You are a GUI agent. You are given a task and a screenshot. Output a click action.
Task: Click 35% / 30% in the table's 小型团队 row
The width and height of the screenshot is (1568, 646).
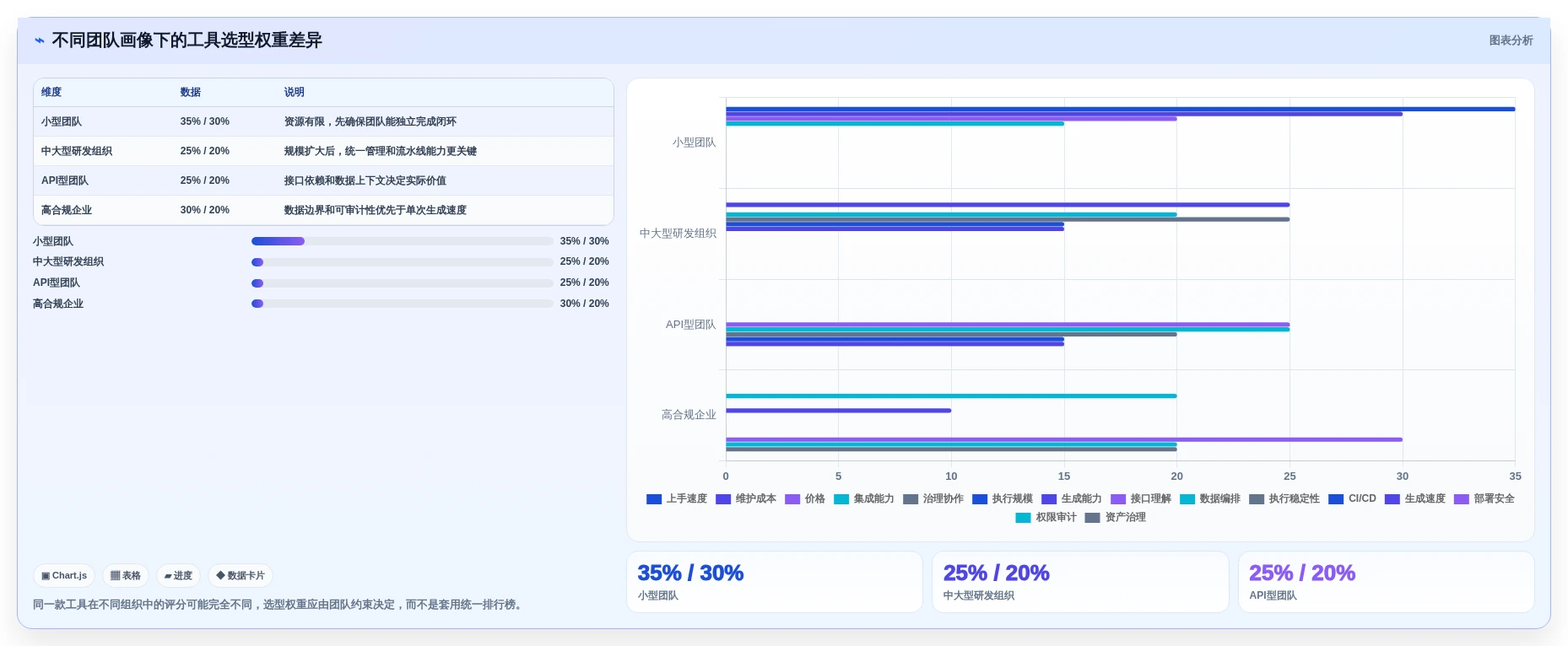[x=205, y=121]
